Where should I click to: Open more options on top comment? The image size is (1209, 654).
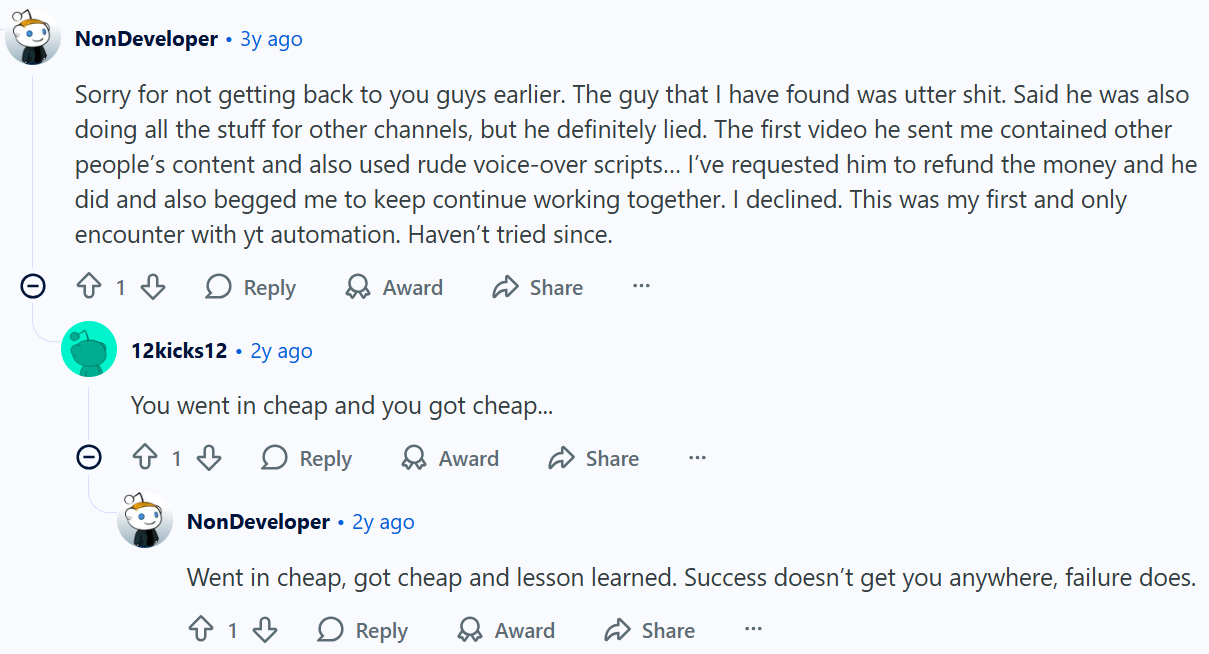click(x=642, y=287)
